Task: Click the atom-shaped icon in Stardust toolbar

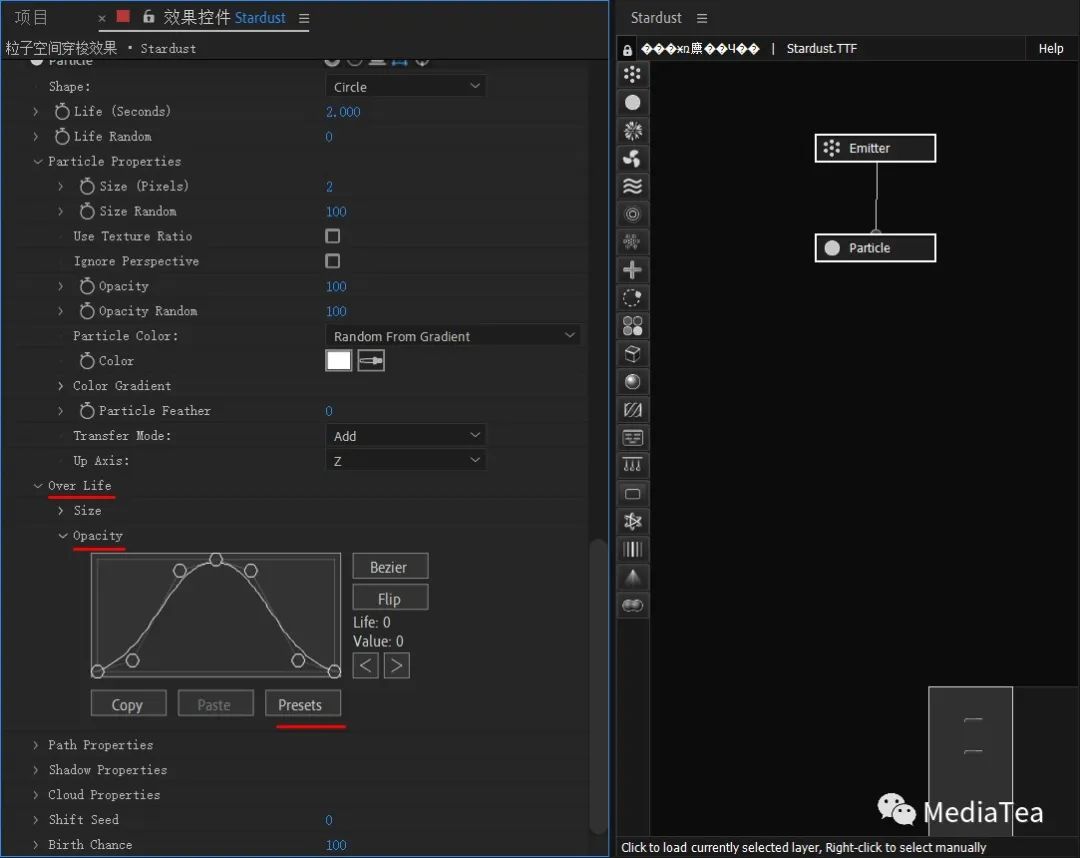Action: pos(632,521)
